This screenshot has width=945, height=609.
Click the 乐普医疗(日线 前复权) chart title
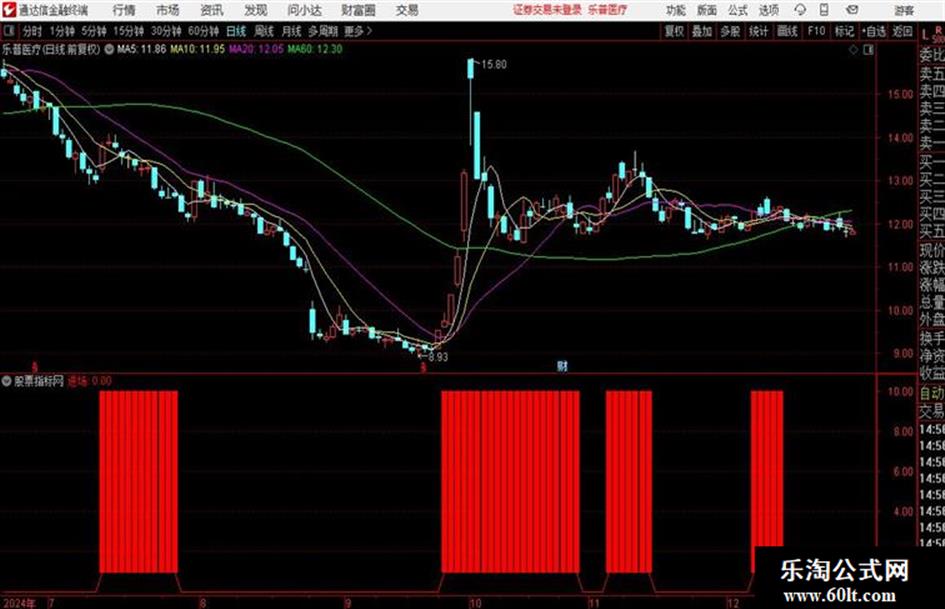[51, 50]
